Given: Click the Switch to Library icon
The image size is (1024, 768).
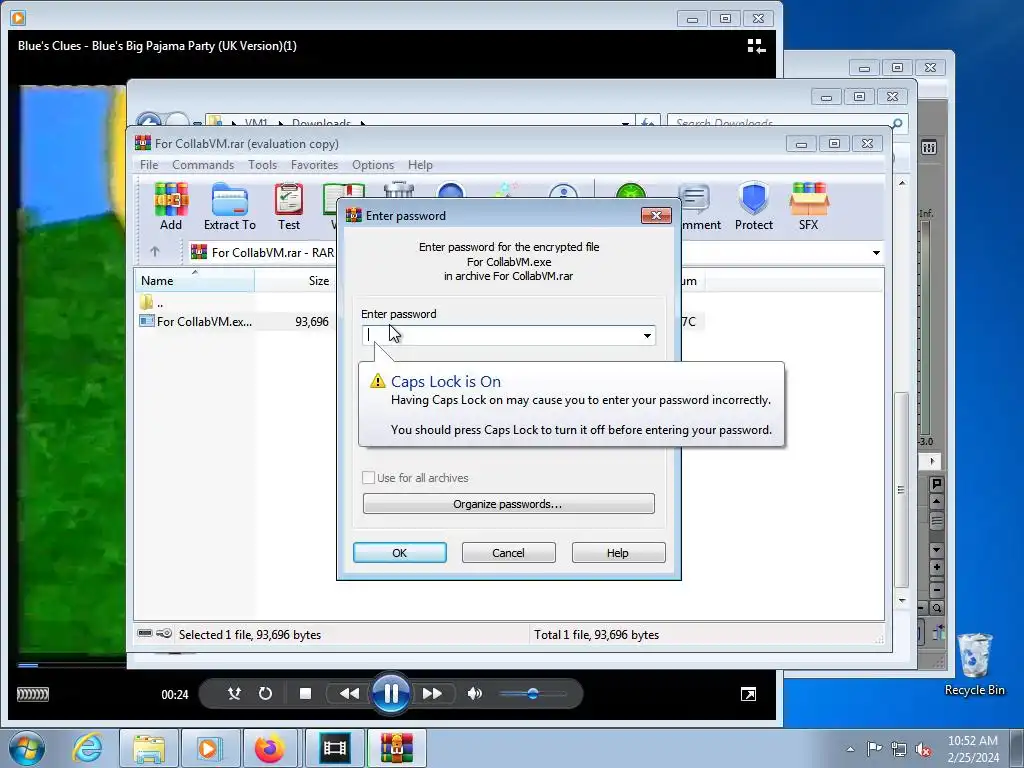Looking at the screenshot, I should [x=756, y=46].
